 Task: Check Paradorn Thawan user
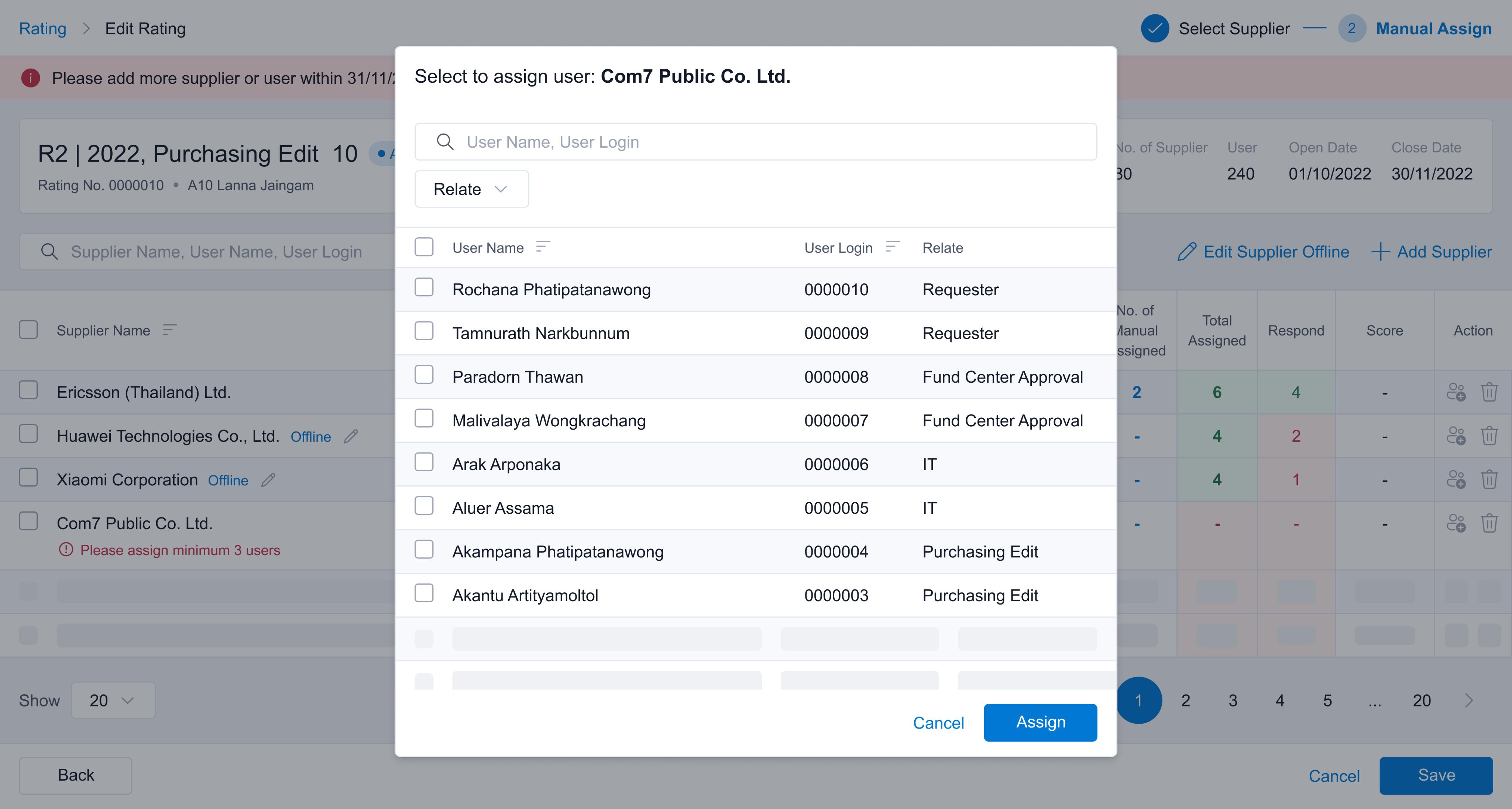click(x=424, y=374)
